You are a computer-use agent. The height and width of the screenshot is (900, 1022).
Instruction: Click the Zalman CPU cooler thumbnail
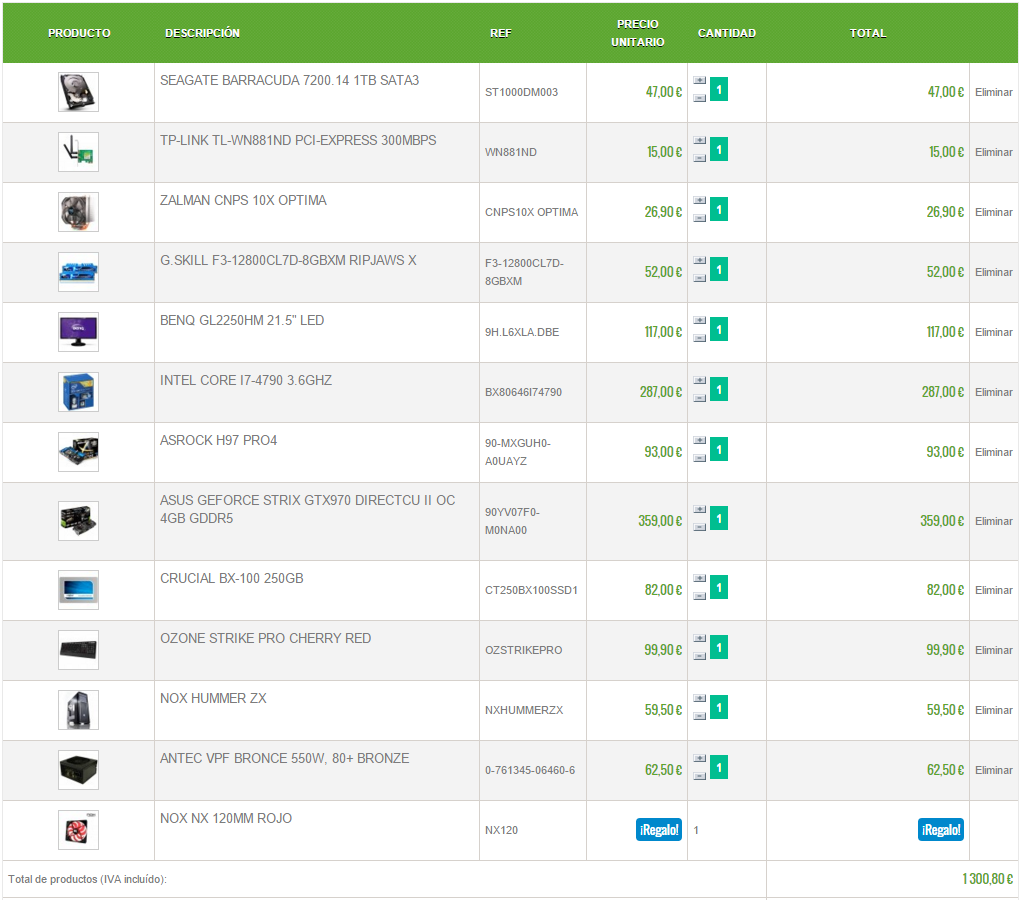point(78,212)
